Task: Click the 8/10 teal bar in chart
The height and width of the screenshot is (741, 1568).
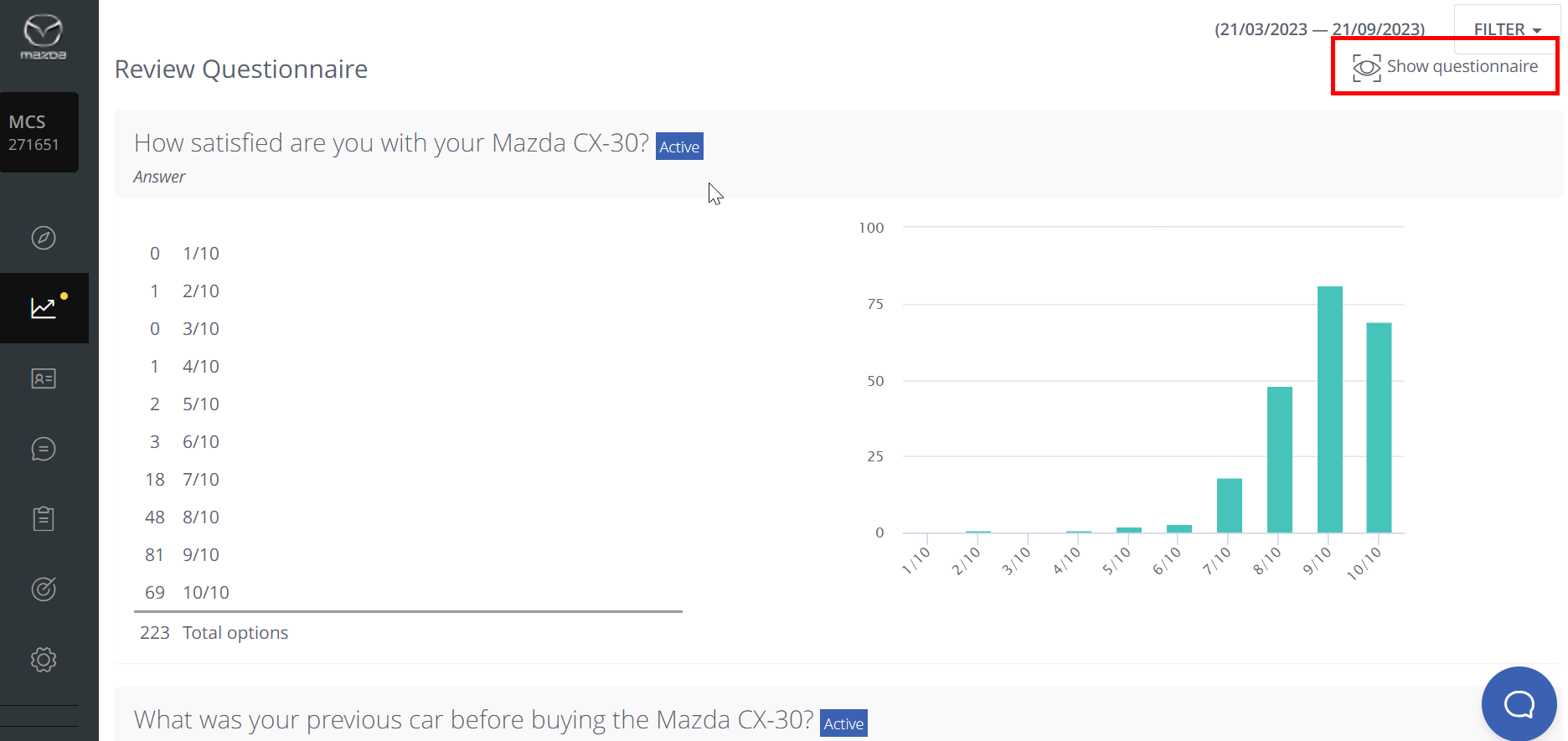Action: [1280, 460]
